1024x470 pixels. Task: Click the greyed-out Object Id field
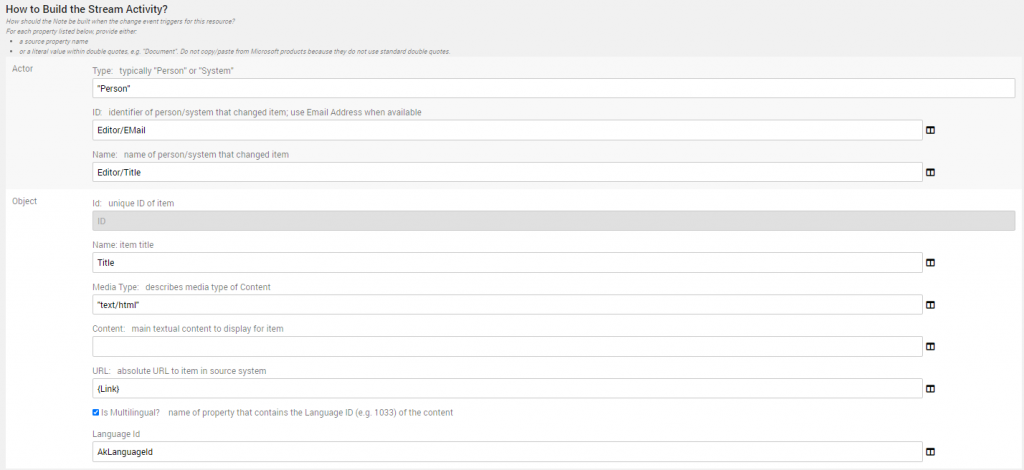[x=553, y=221]
